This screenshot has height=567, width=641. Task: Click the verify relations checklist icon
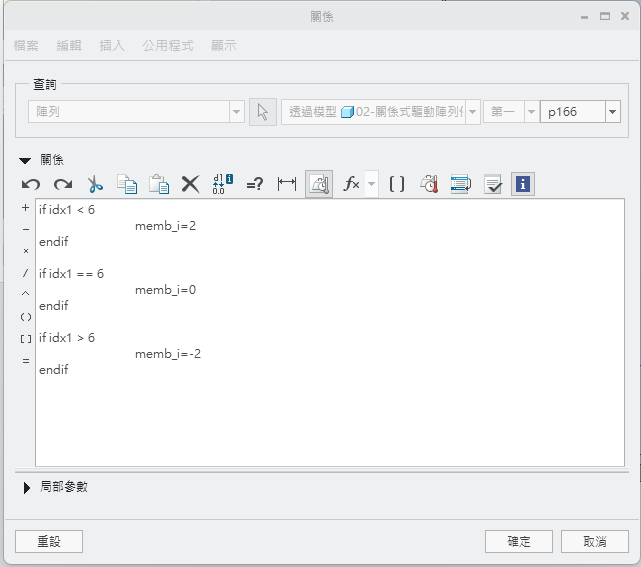point(492,184)
